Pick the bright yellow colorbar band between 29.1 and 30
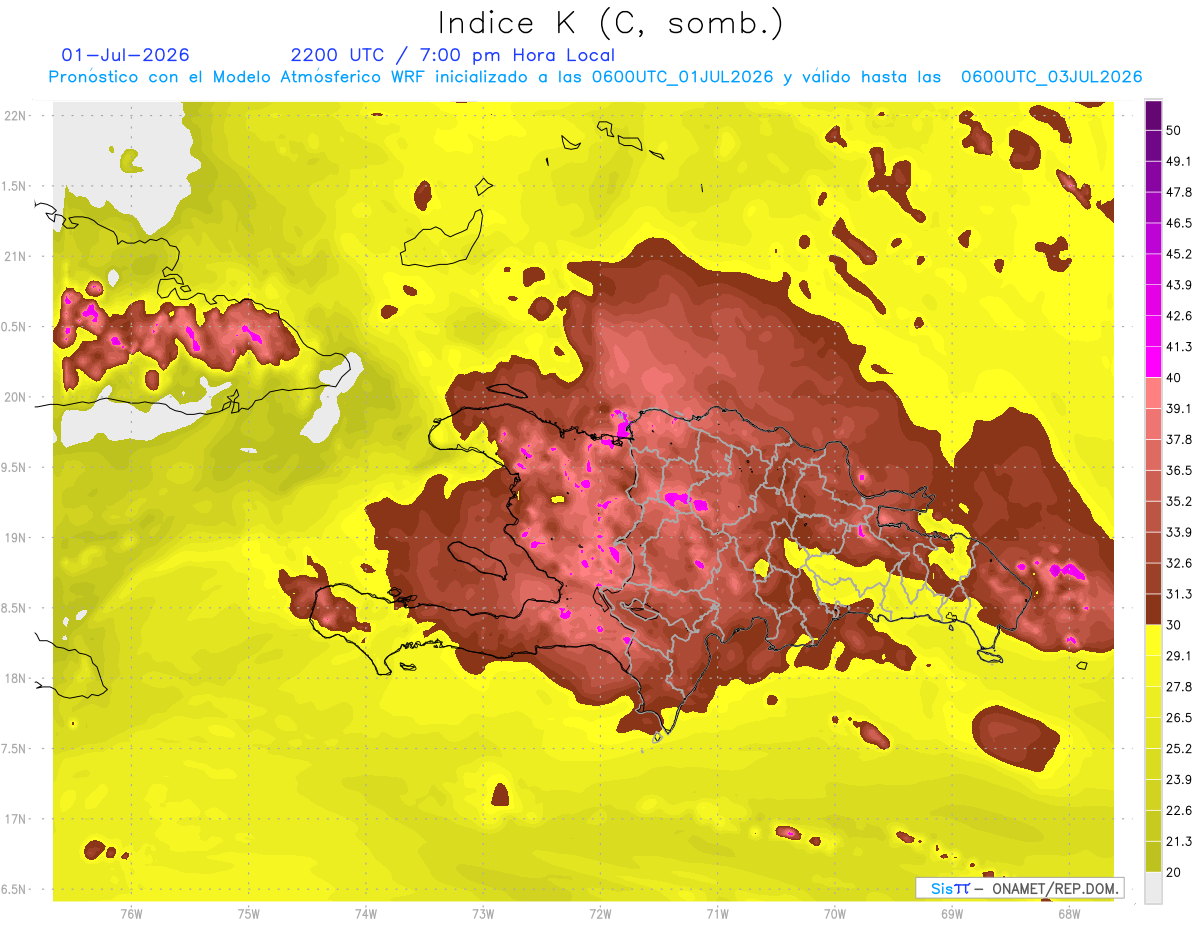1200x927 pixels. (x=1153, y=641)
